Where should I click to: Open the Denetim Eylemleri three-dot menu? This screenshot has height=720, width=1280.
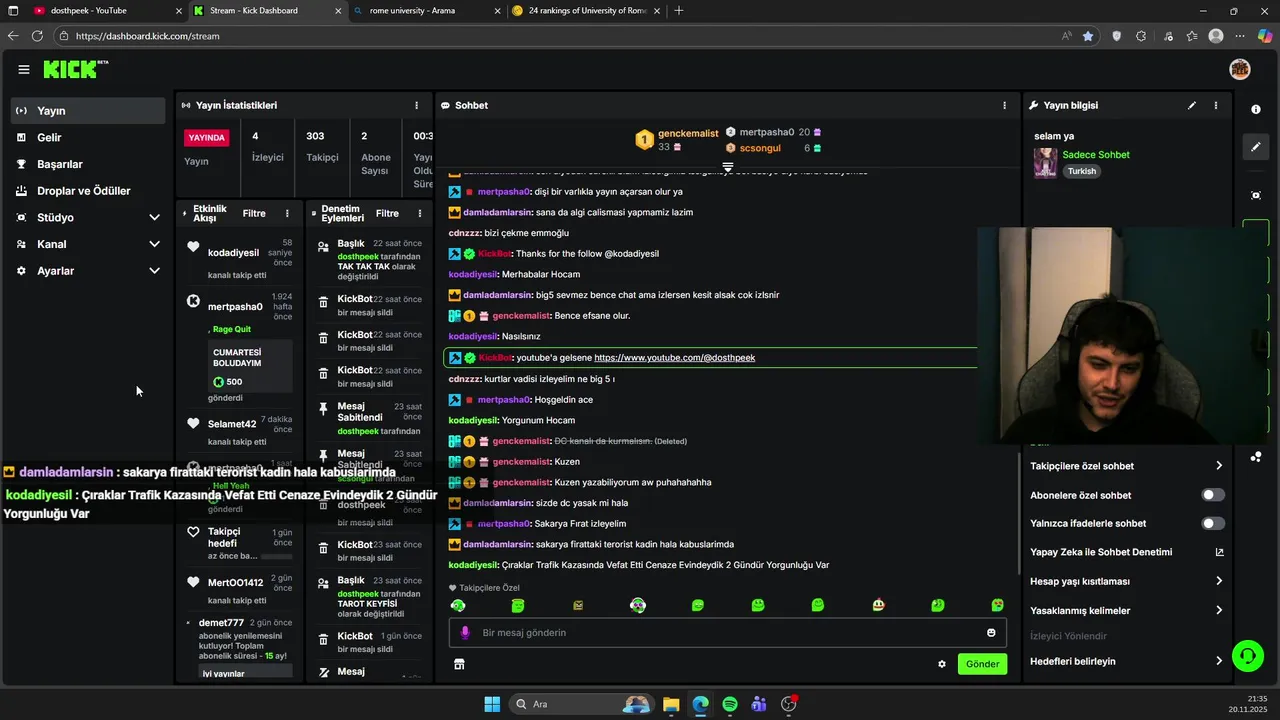click(419, 213)
